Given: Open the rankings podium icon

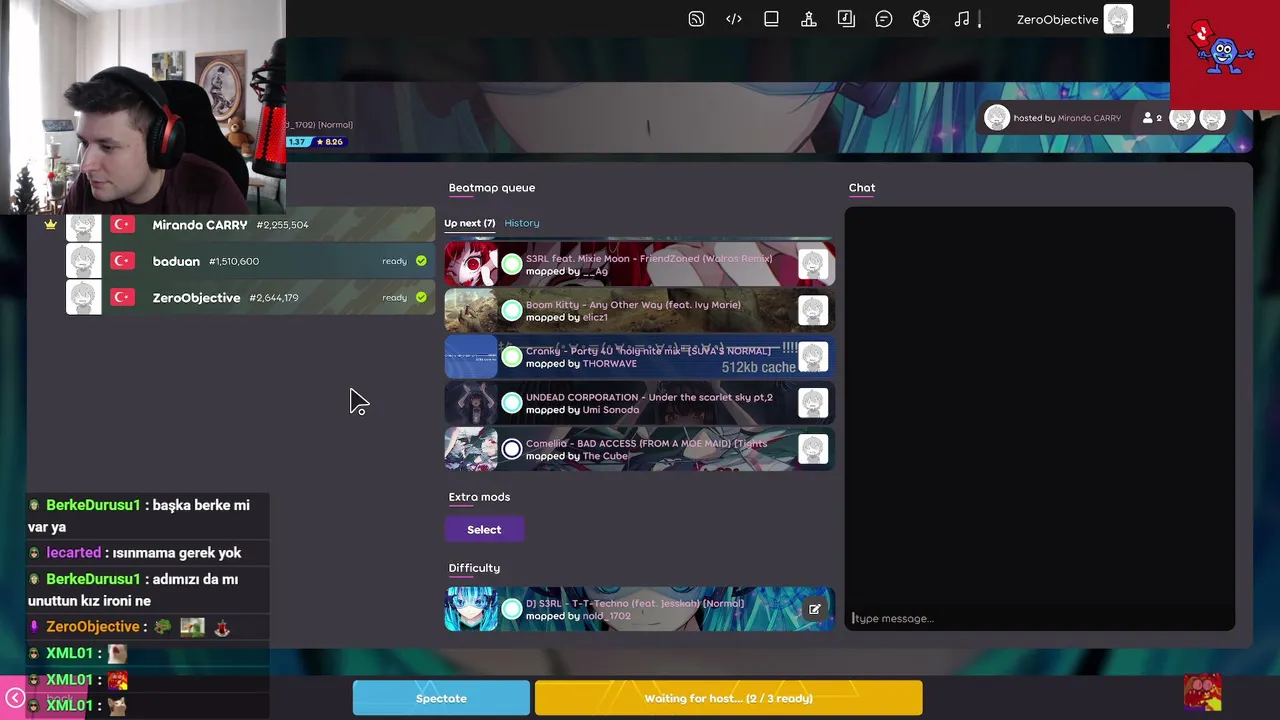Looking at the screenshot, I should pos(809,19).
